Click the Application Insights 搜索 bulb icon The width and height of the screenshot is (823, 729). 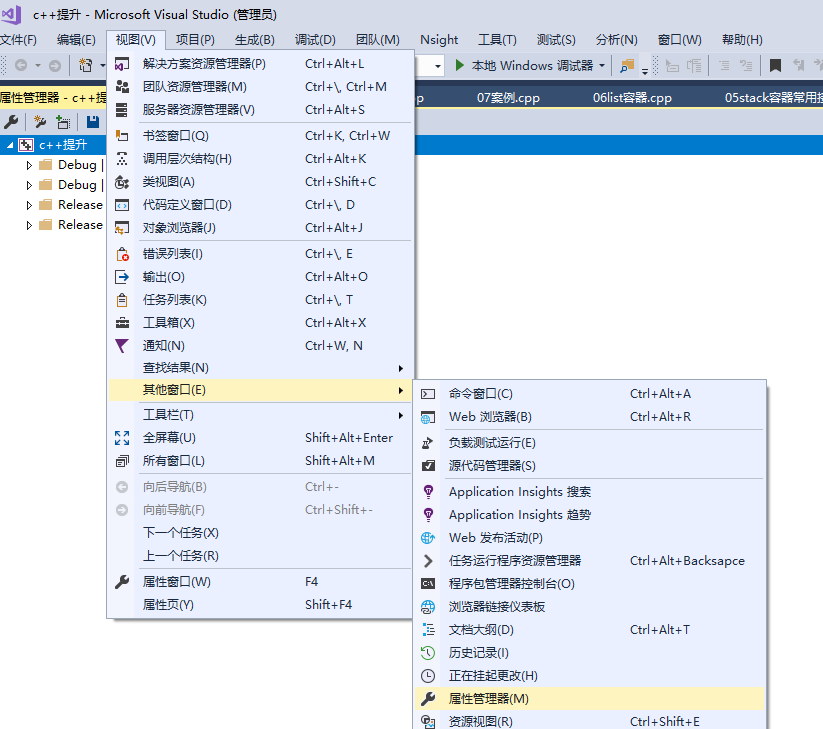pyautogui.click(x=428, y=492)
